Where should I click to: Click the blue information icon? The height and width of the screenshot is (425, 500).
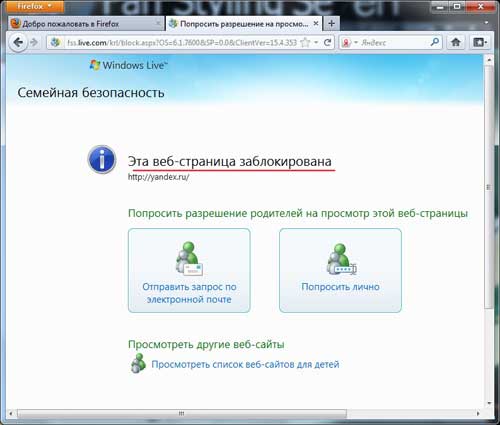[x=102, y=159]
